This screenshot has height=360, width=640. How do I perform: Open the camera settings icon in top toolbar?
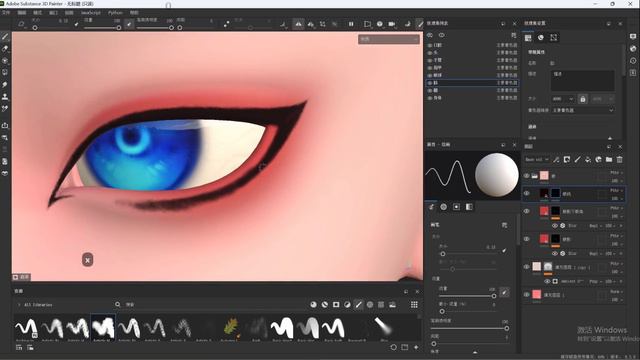(x=392, y=24)
